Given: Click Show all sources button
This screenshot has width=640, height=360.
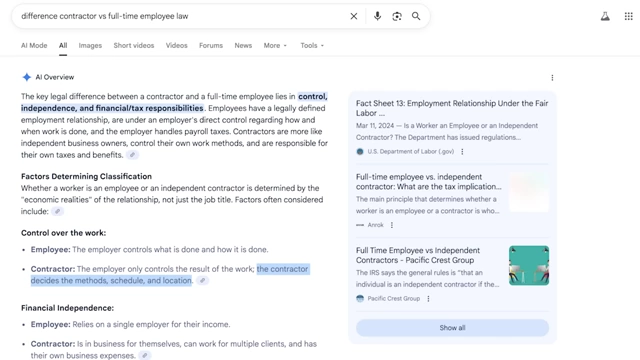Looking at the screenshot, I should (x=452, y=328).
